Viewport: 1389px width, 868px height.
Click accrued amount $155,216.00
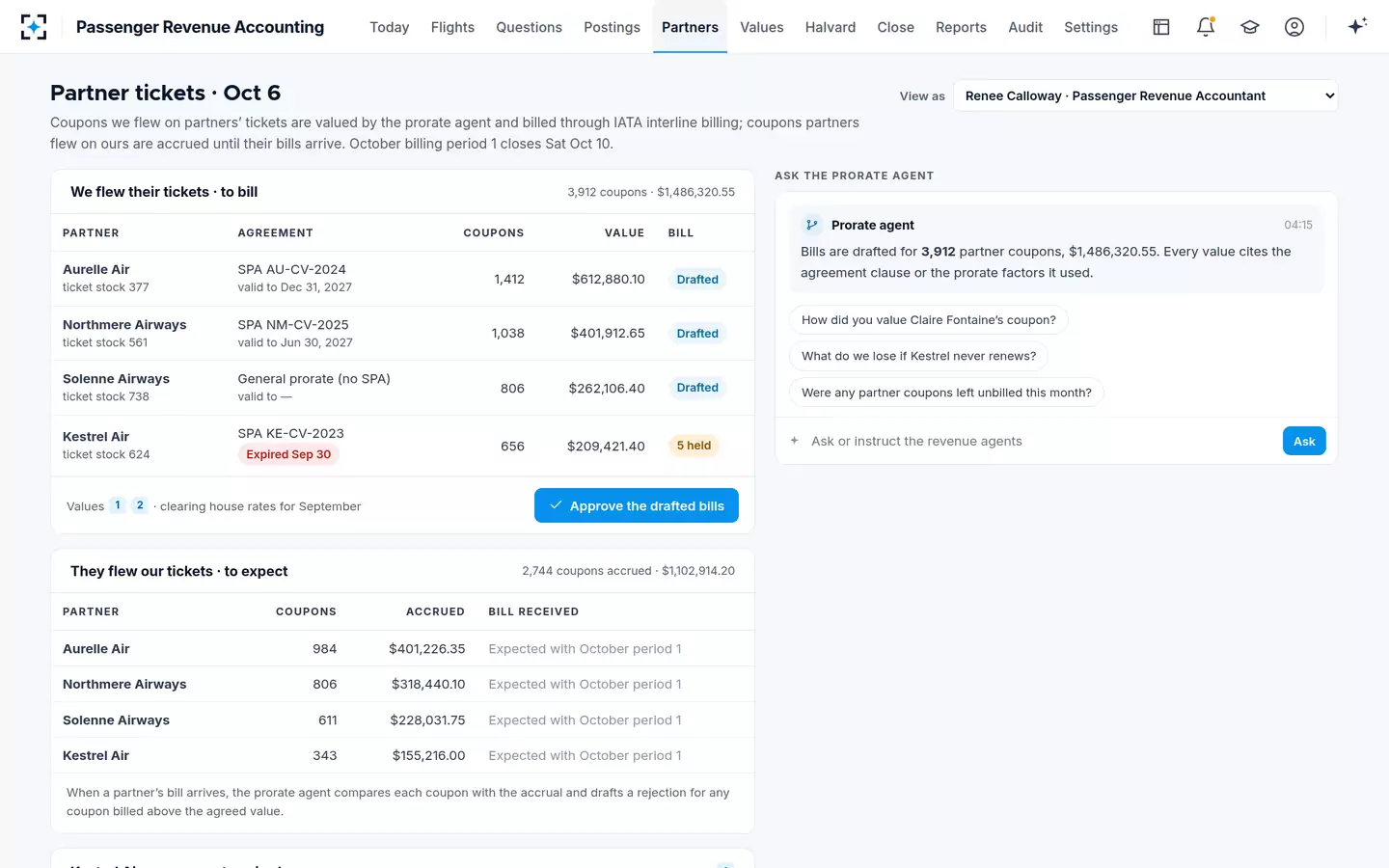(428, 756)
